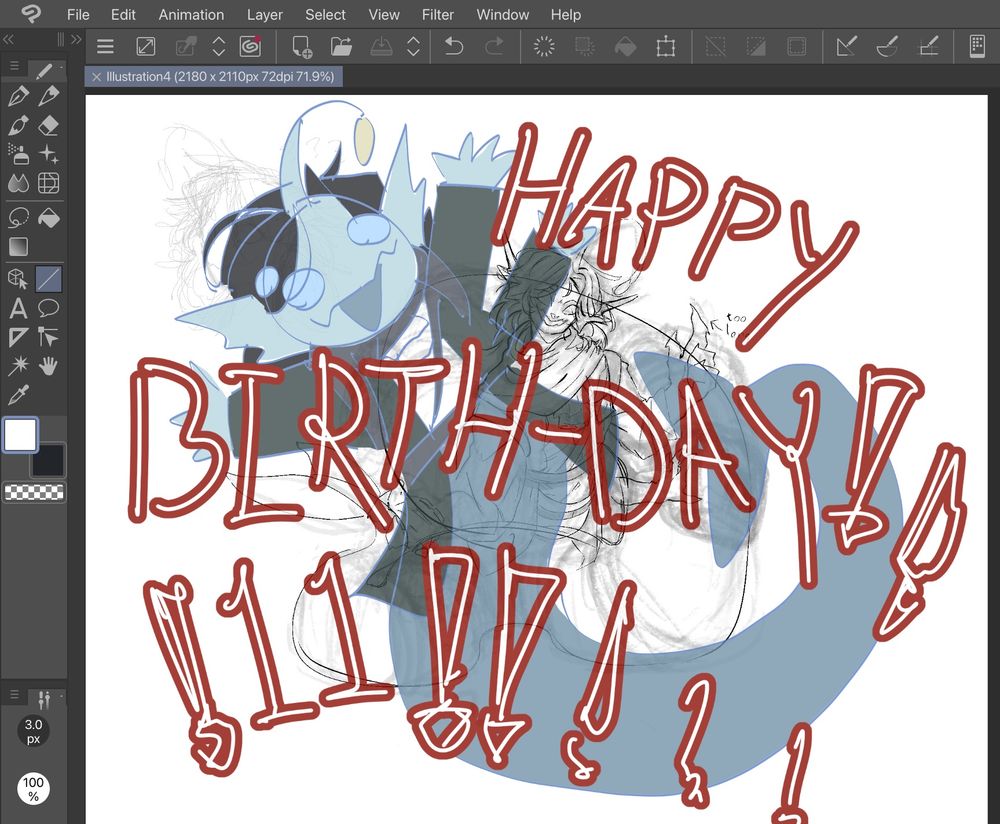
Task: Open the Clip Studio logo menu
Action: coord(31,13)
